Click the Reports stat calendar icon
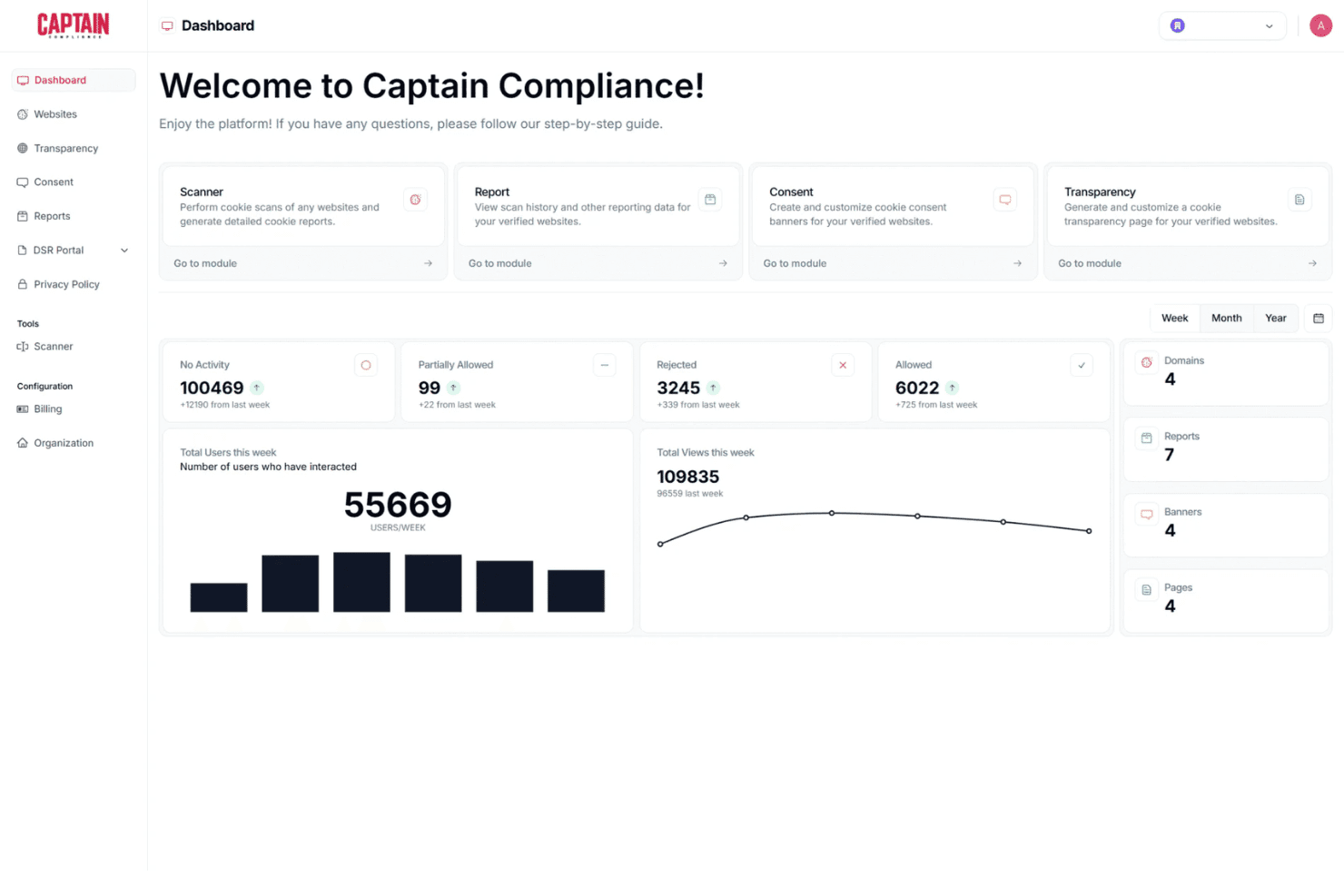Viewport: 1344px width, 896px height. pyautogui.click(x=1146, y=438)
